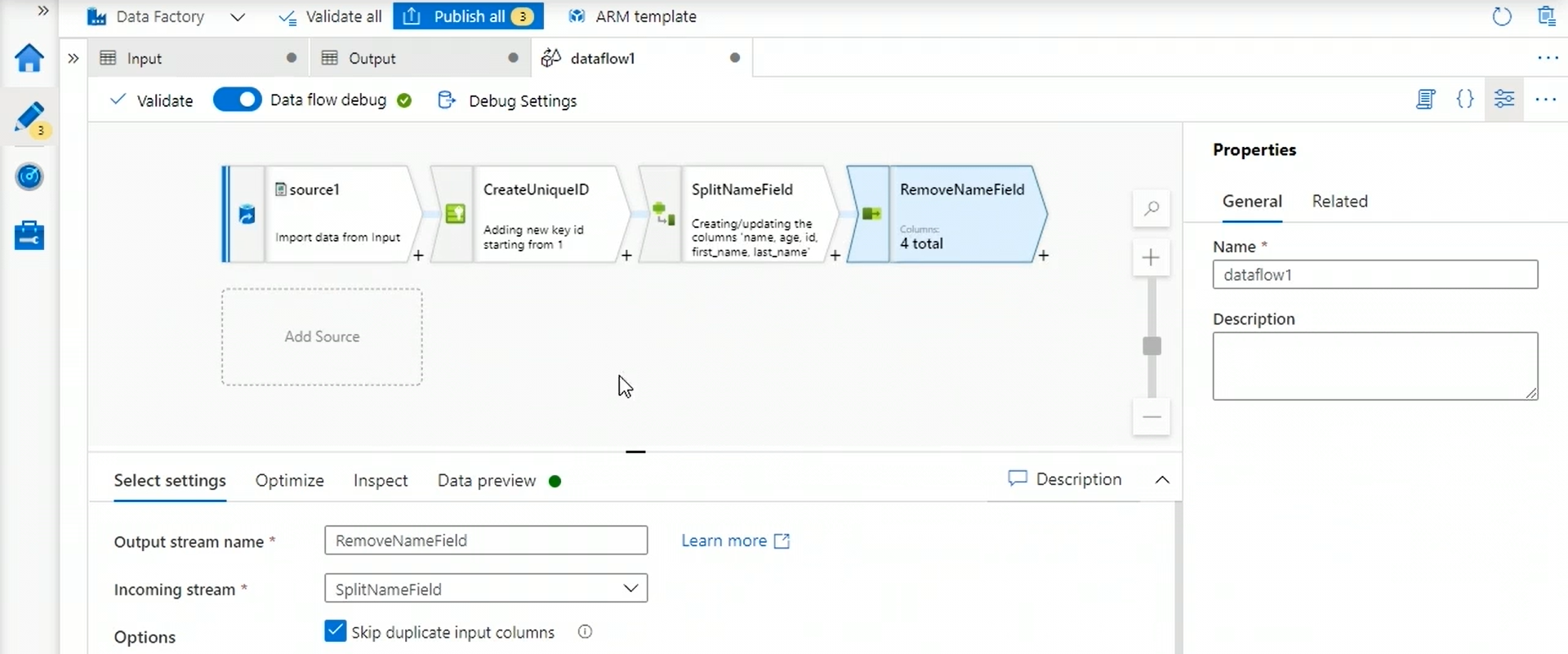Turn off Data flow debug switch
Screen dimensions: 1568x654
point(237,100)
